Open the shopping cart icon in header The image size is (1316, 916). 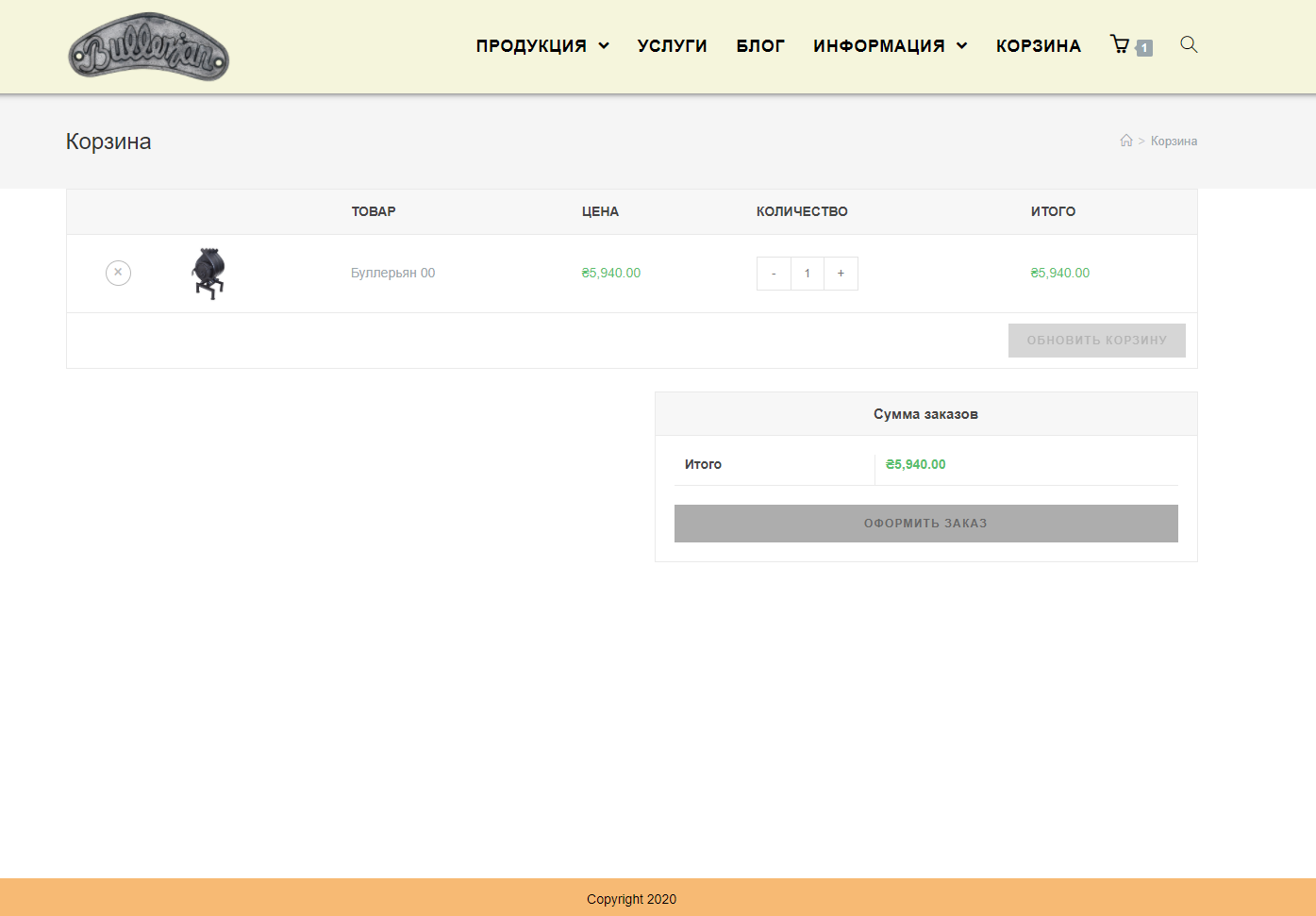click(x=1120, y=44)
